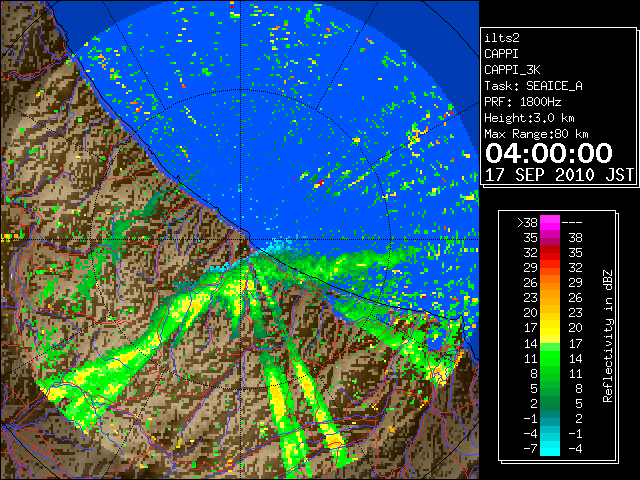Viewport: 640px width, 480px height.
Task: Select the 'CAPPI_3K' product label
Action: [512, 70]
